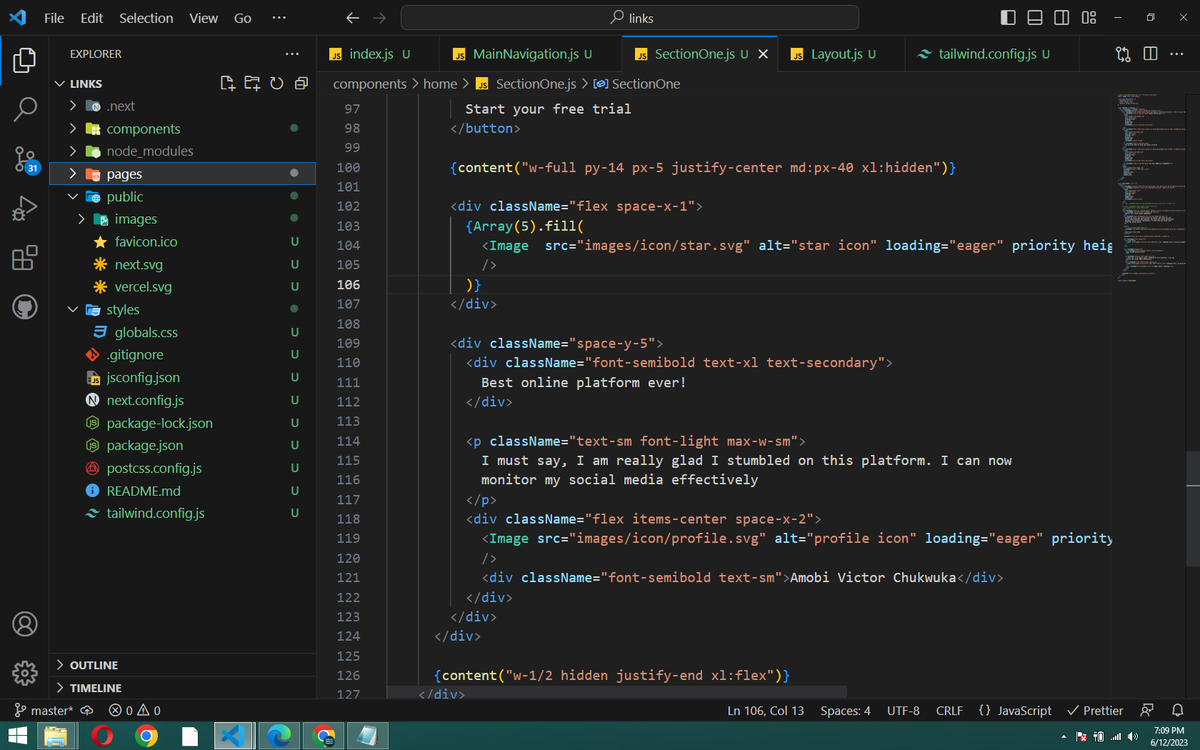Open errors and warnings count in status bar
The image size is (1200, 750).
(134, 710)
